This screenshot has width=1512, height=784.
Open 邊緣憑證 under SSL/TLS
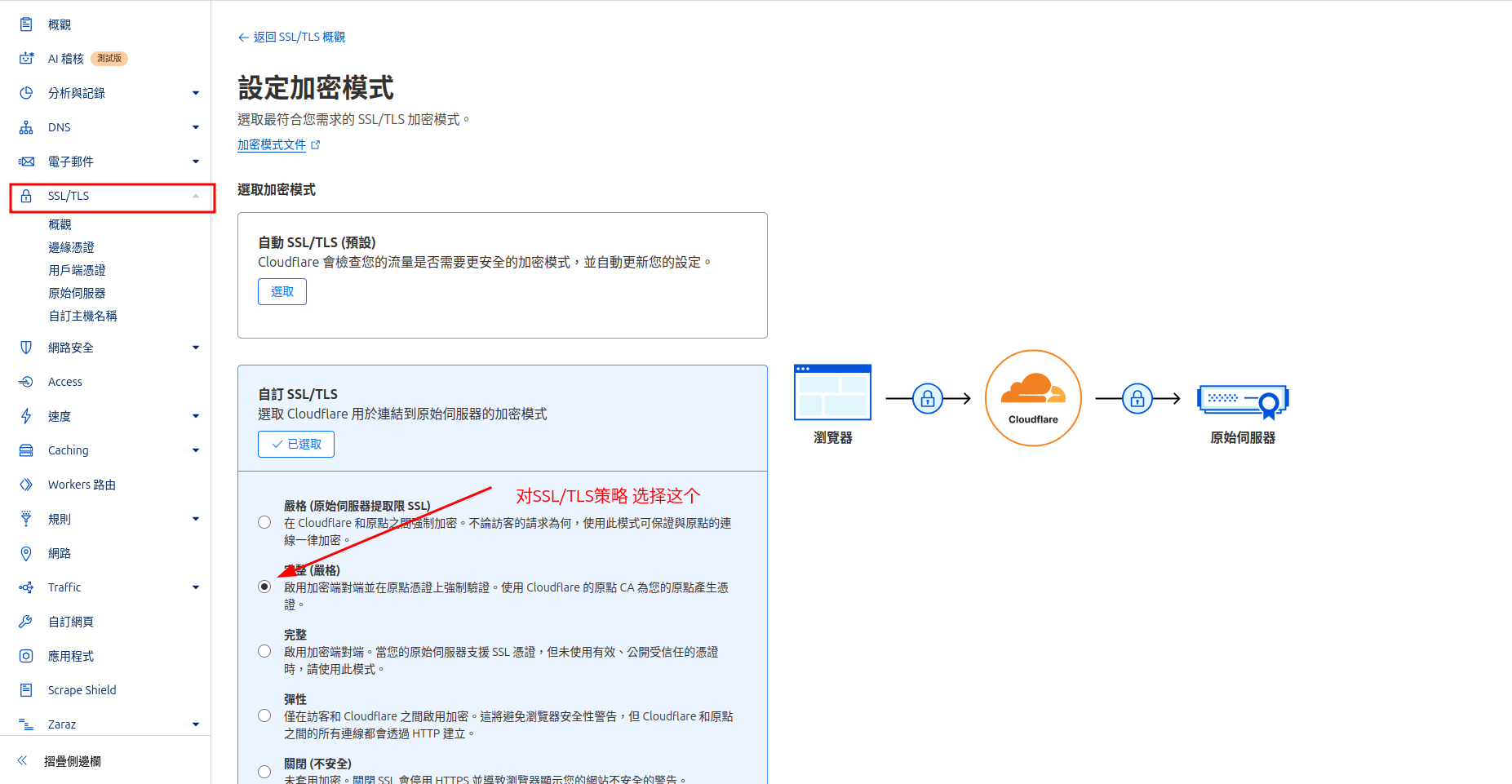pos(71,247)
